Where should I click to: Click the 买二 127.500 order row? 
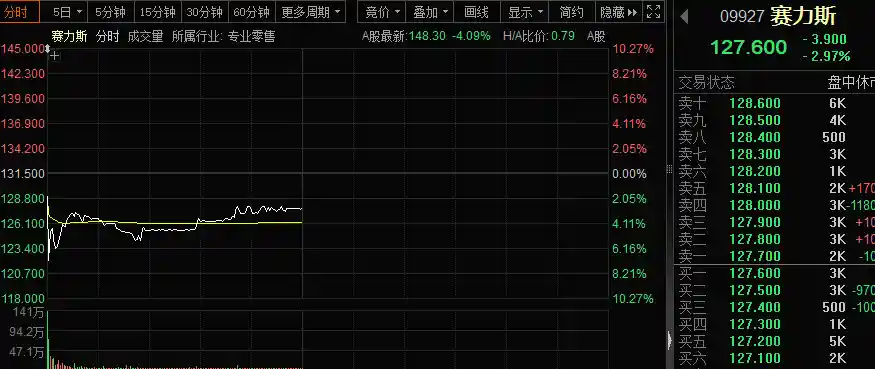coord(775,290)
